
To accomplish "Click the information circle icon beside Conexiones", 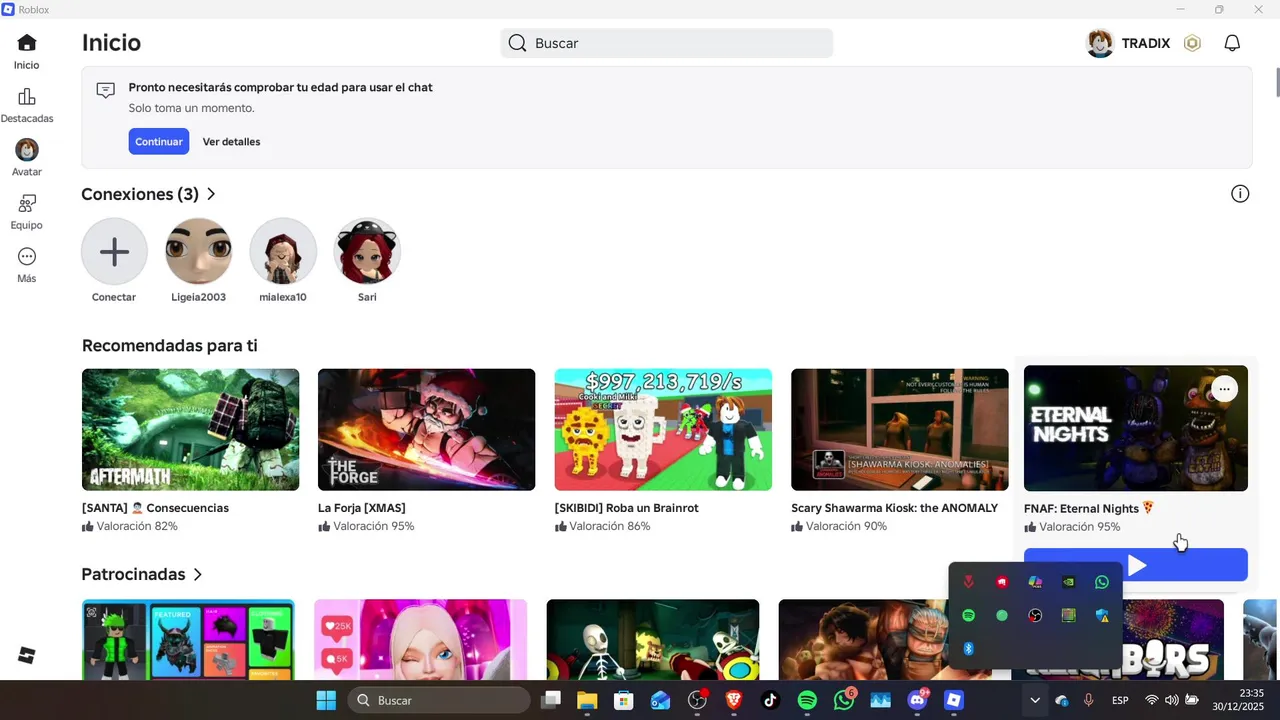I will click(x=1240, y=194).
